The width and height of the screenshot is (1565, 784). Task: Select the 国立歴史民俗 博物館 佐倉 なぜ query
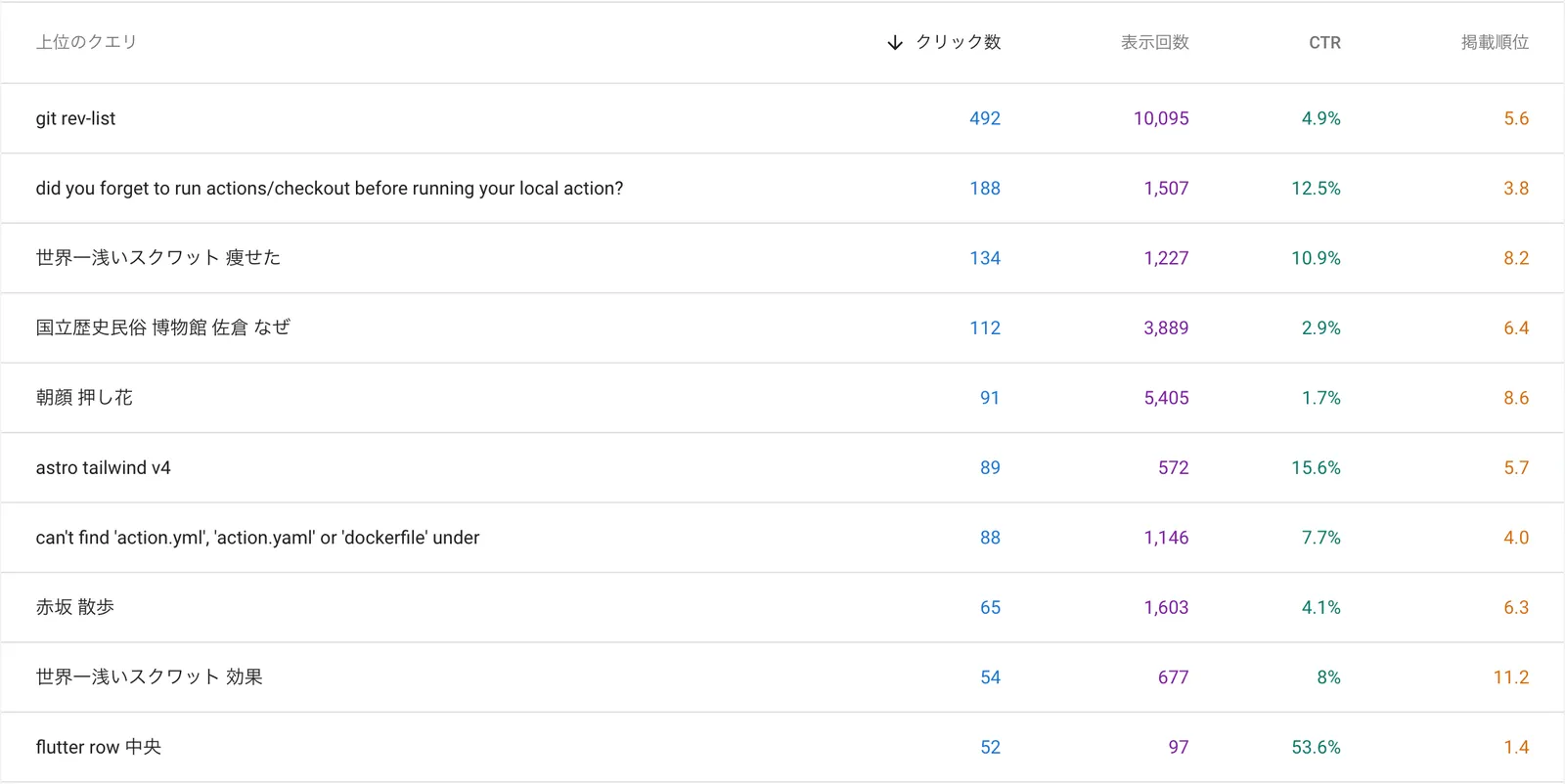coord(162,328)
